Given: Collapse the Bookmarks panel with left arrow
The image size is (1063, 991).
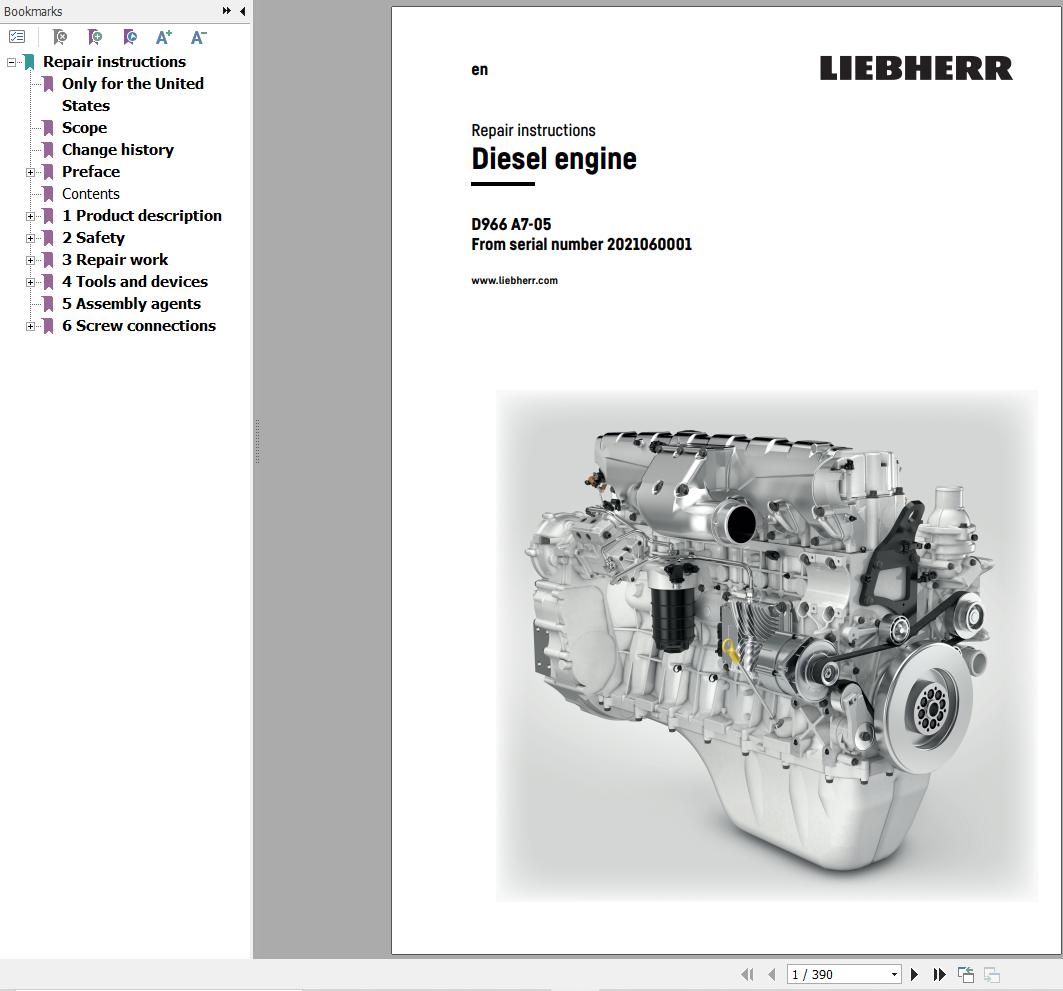Looking at the screenshot, I should click(241, 11).
